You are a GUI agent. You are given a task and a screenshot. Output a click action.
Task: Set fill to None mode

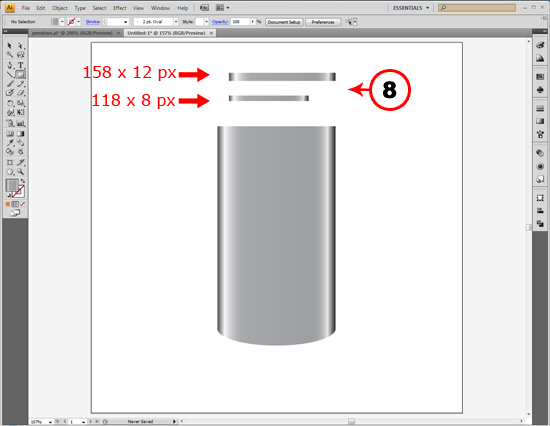pos(23,204)
